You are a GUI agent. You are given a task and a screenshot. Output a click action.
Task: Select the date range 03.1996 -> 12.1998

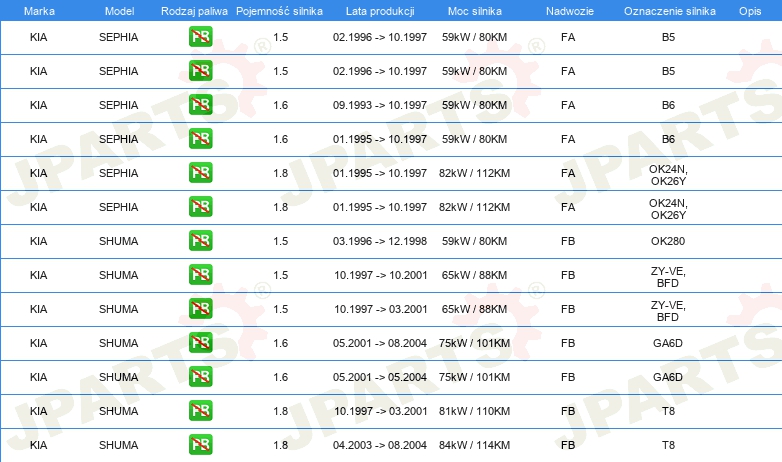click(380, 241)
